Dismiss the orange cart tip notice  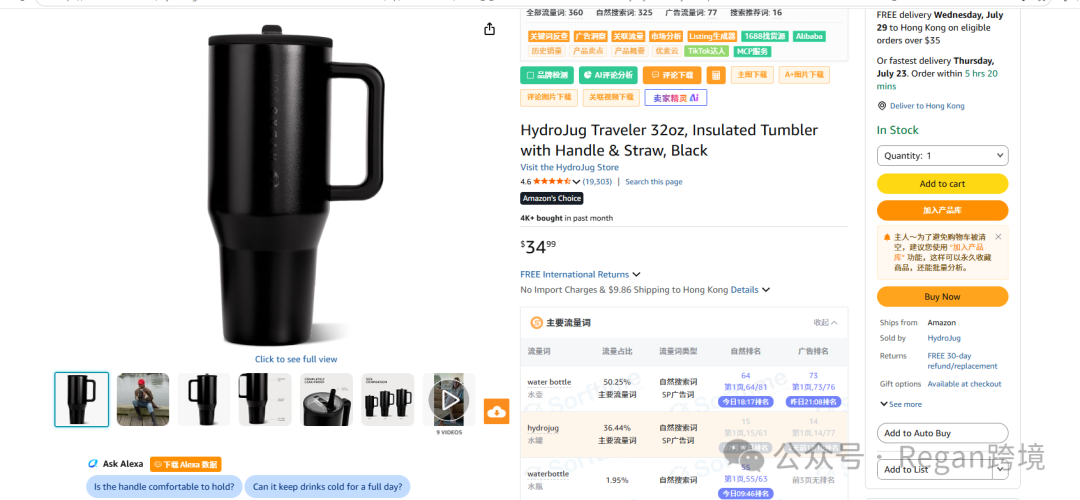click(998, 237)
